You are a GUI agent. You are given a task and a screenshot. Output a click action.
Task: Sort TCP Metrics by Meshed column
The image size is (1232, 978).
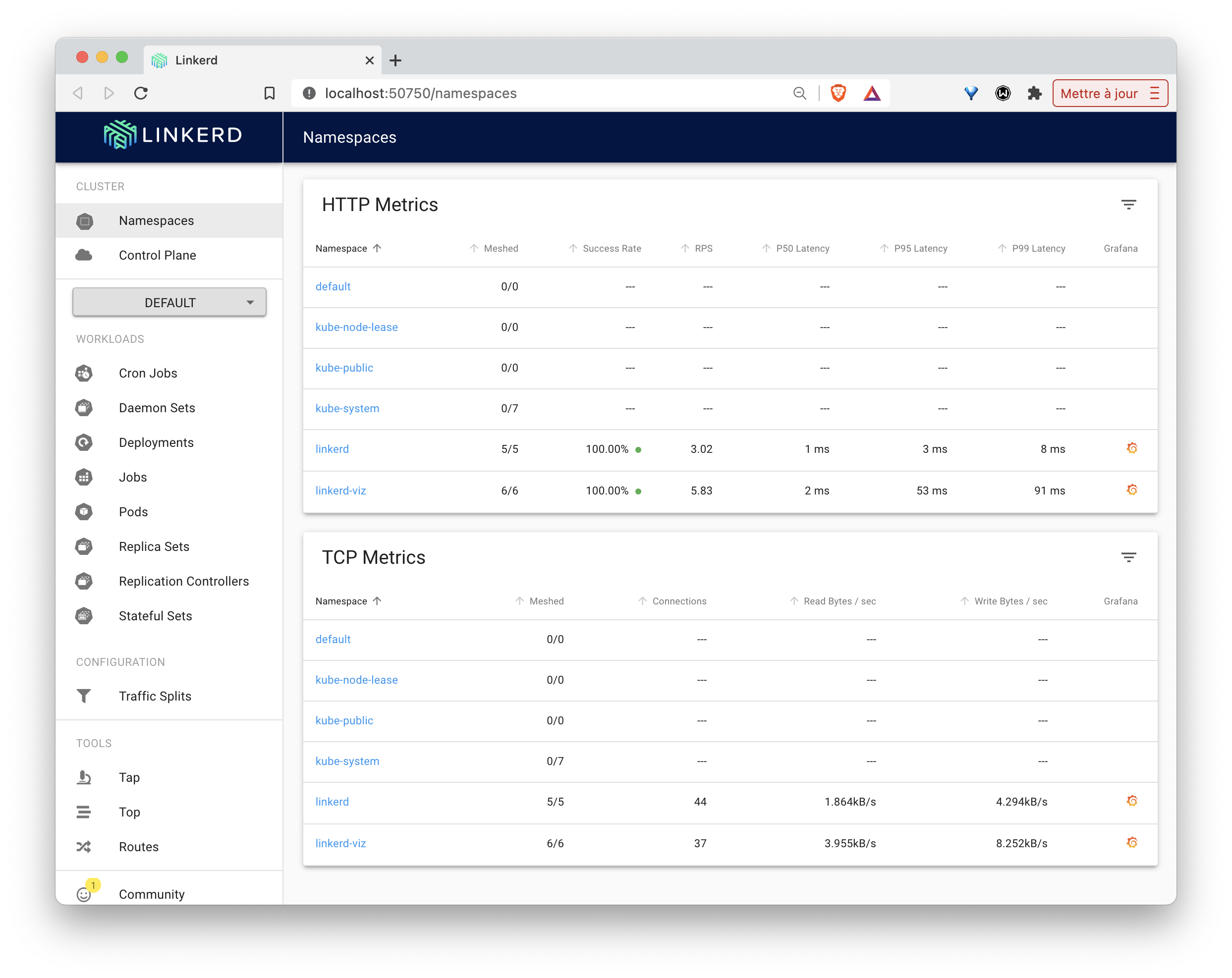(x=539, y=601)
